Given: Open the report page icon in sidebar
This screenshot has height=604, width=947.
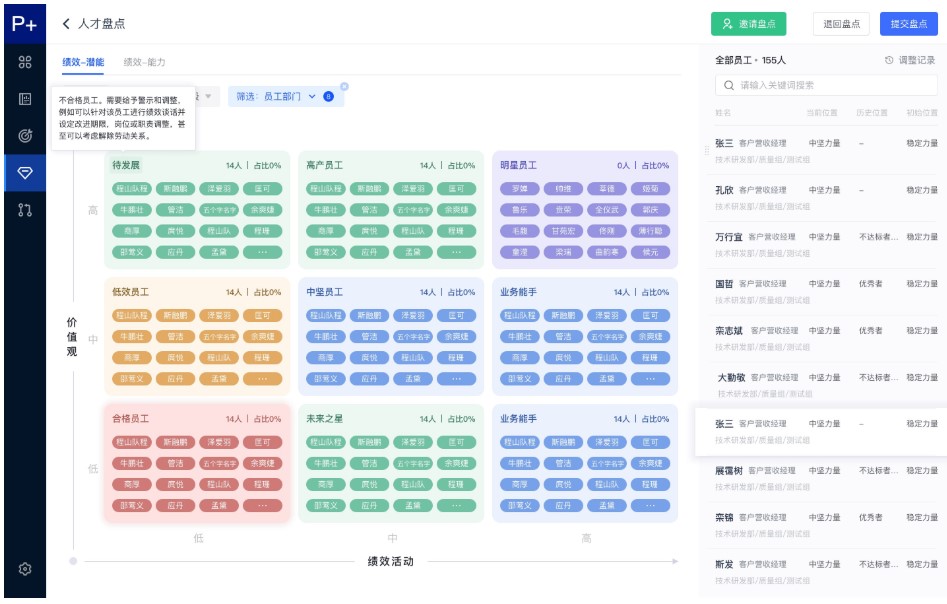Looking at the screenshot, I should point(25,99).
